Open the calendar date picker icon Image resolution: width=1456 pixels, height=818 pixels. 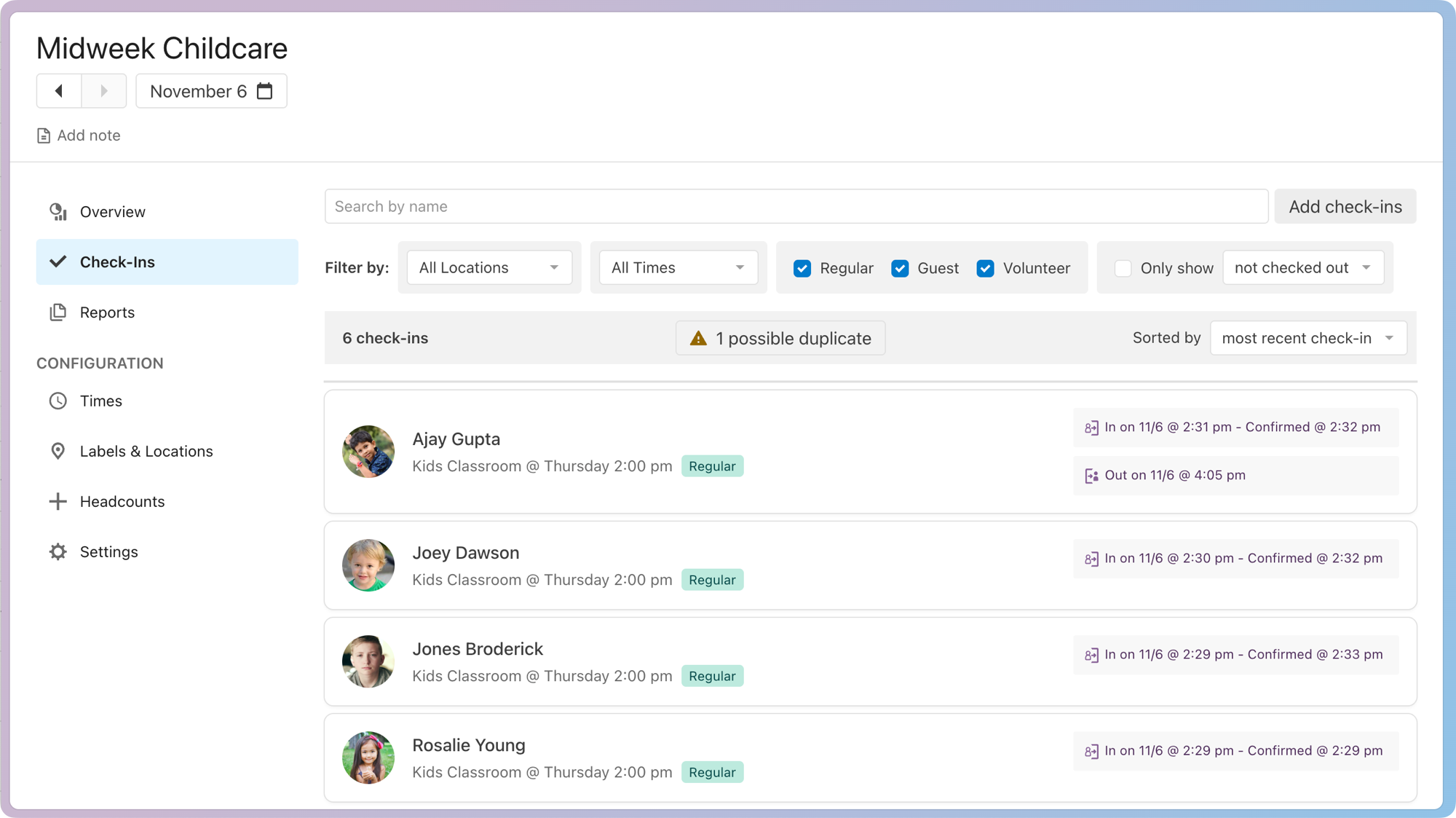coord(265,91)
